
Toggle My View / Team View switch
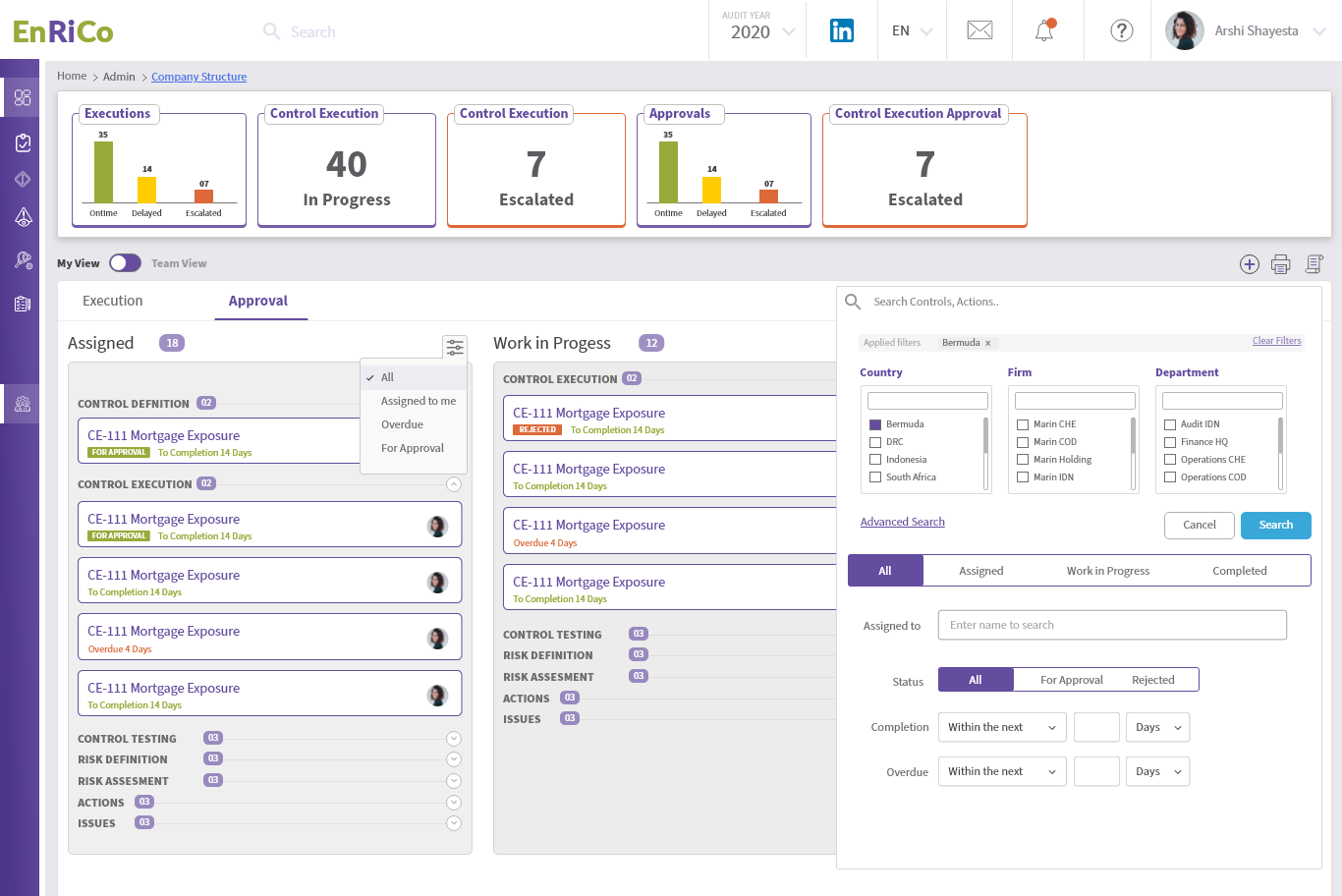125,263
